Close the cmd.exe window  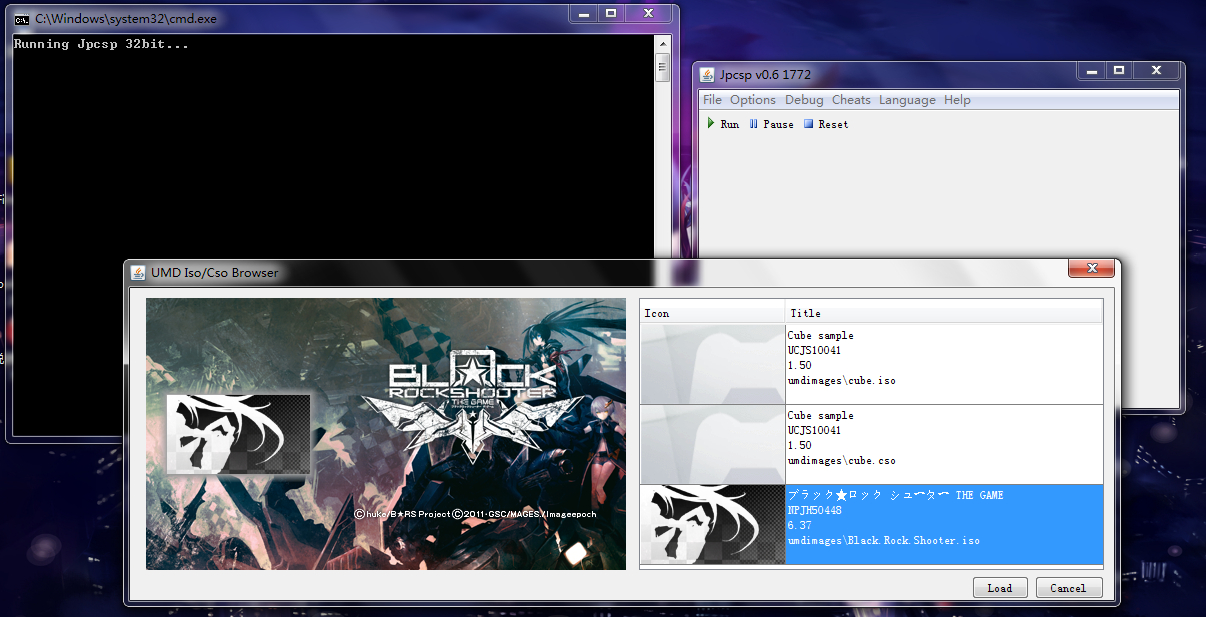point(649,13)
